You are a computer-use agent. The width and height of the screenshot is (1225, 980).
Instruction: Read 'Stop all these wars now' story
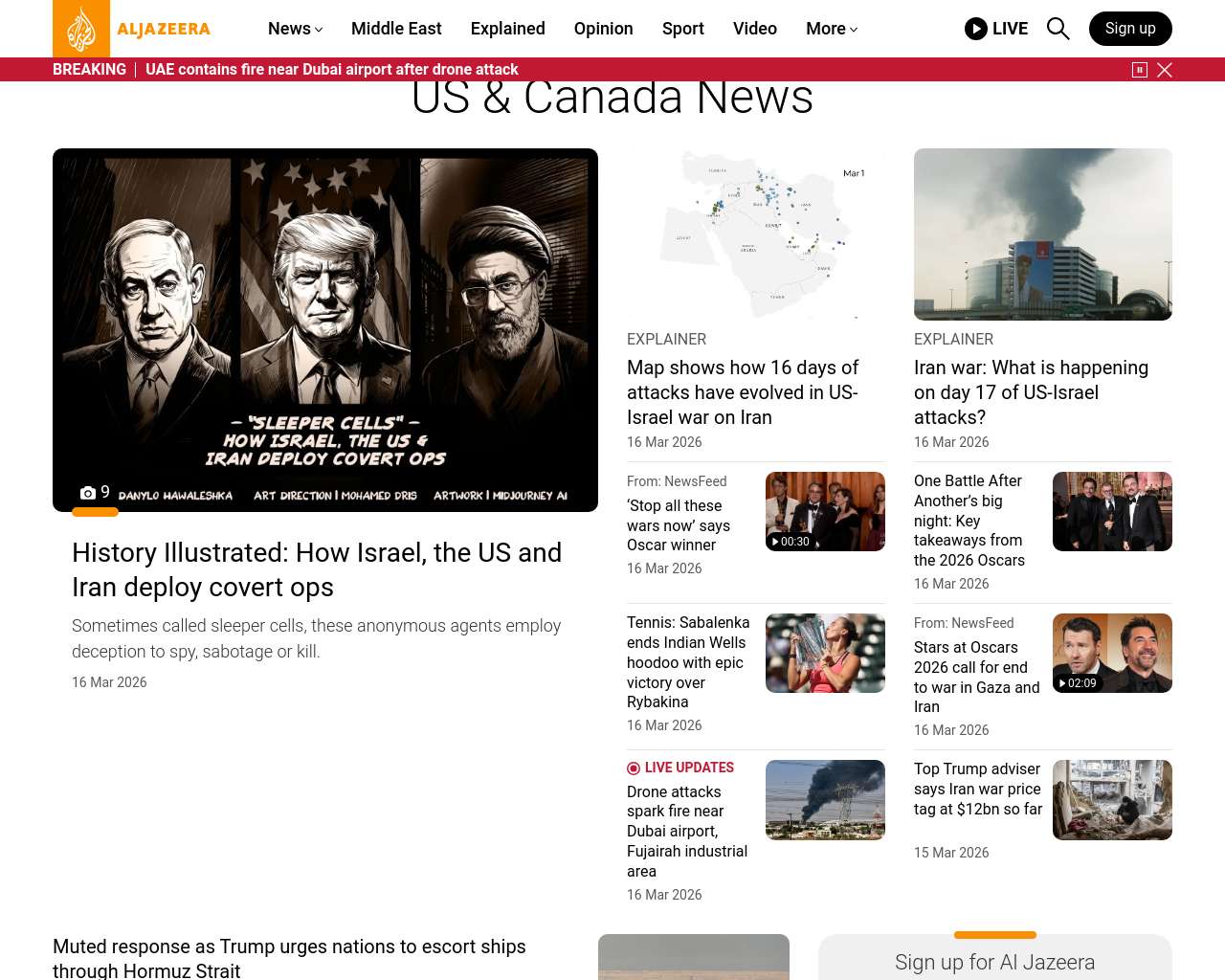[679, 525]
